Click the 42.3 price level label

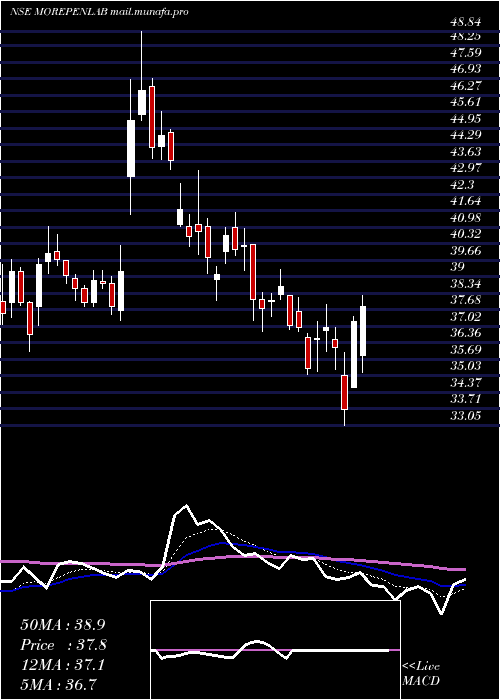point(461,184)
